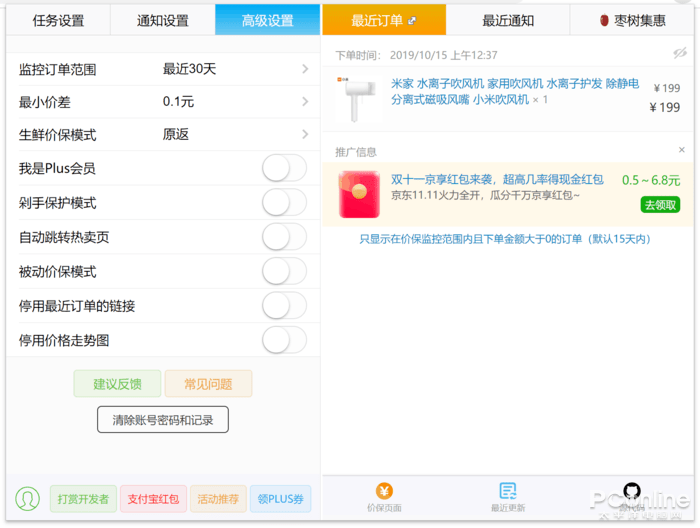Click the 监控订单范围 label

point(58,70)
